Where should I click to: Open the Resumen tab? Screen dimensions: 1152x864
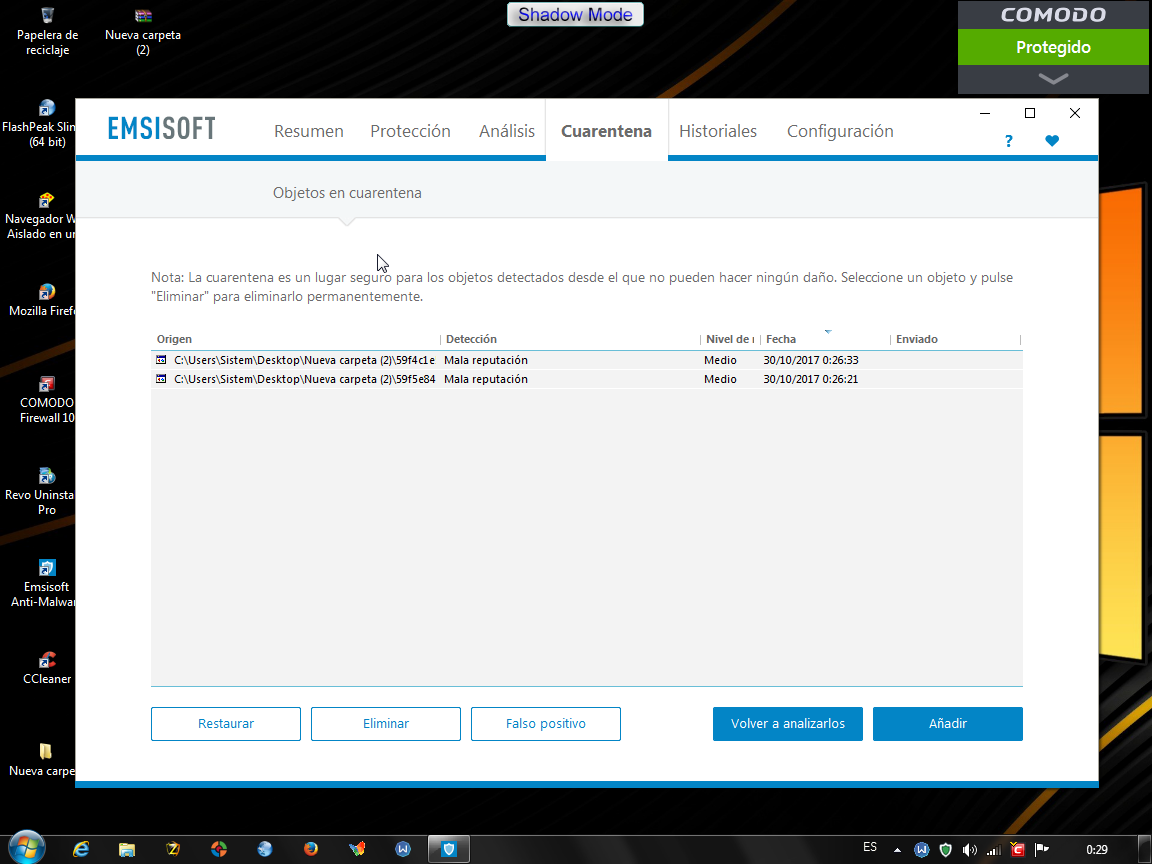point(309,131)
